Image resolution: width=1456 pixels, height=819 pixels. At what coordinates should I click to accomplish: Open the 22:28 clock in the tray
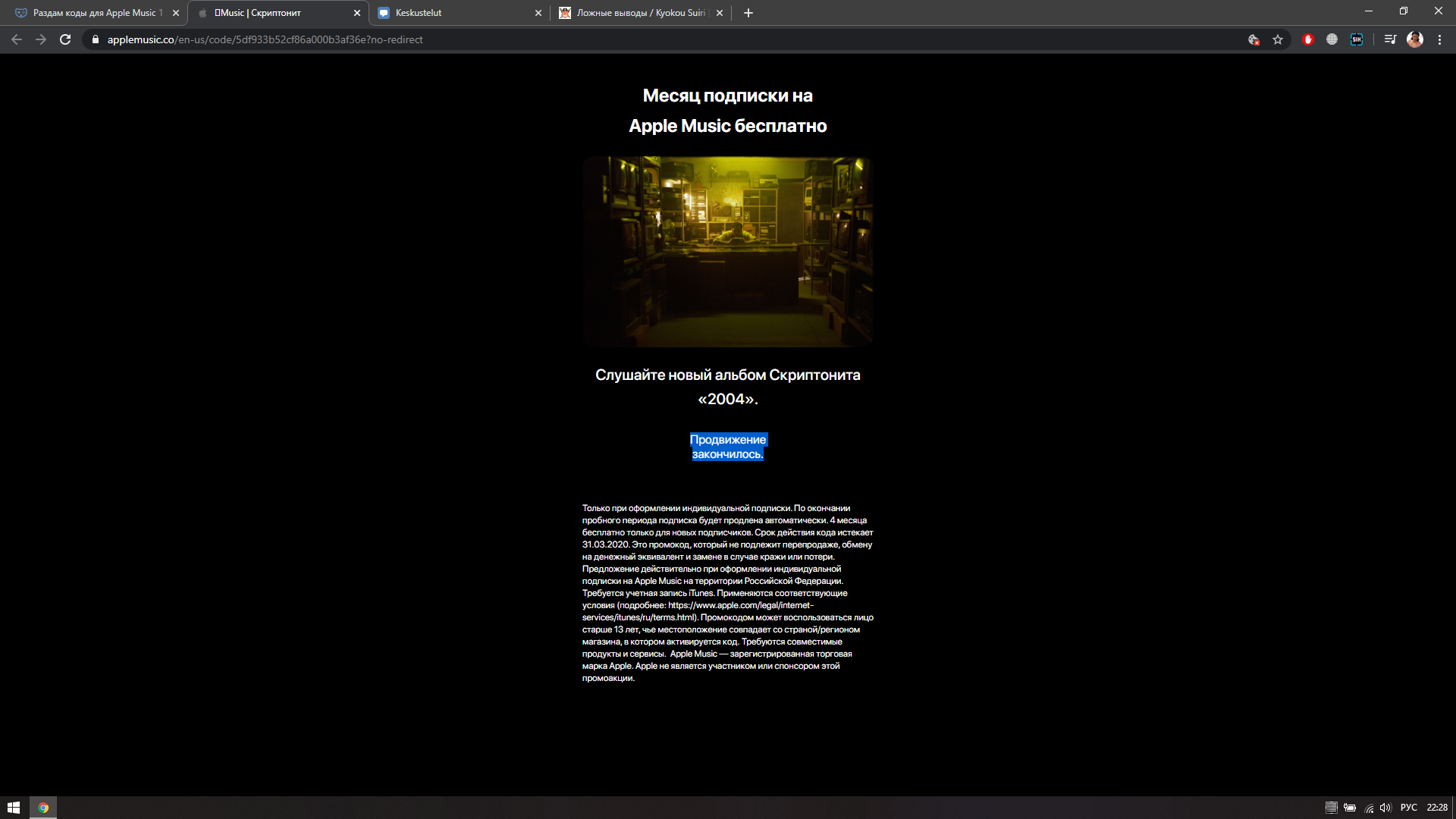point(1437,808)
